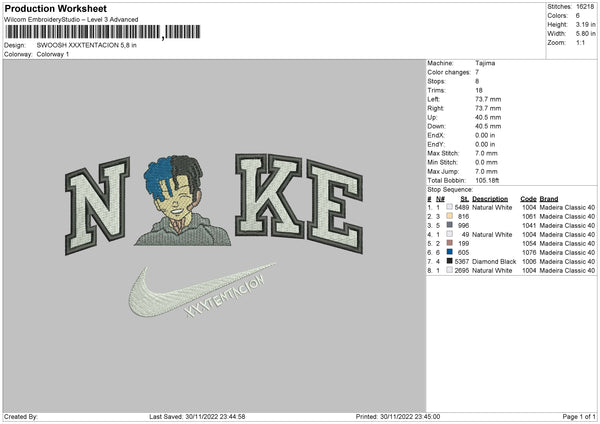Click the 'Brand' column header
The image size is (600, 424).
click(549, 199)
